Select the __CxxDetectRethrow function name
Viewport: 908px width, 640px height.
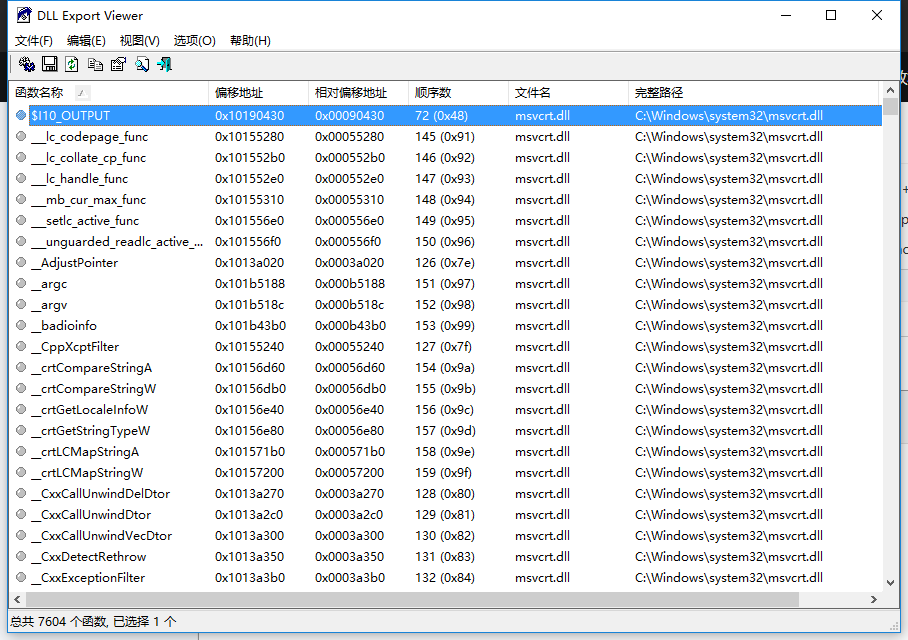89,557
